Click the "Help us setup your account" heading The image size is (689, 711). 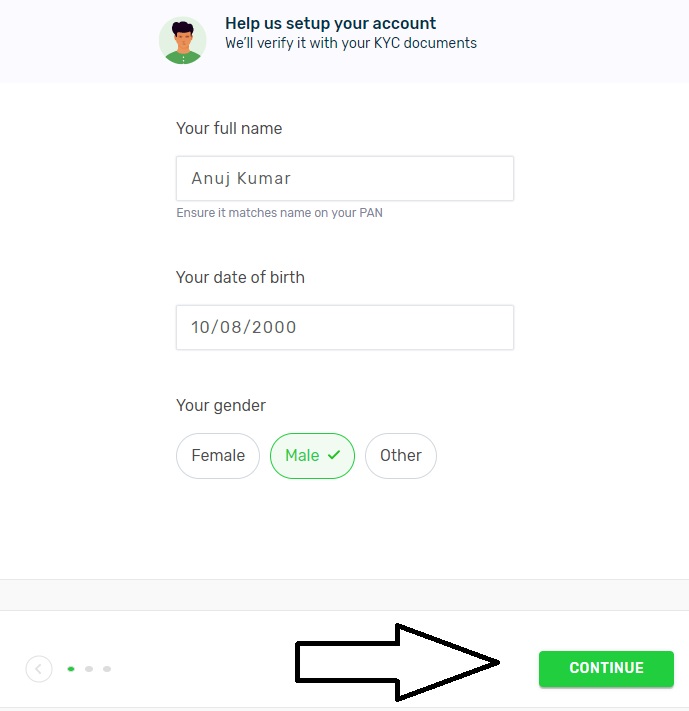[x=331, y=23]
